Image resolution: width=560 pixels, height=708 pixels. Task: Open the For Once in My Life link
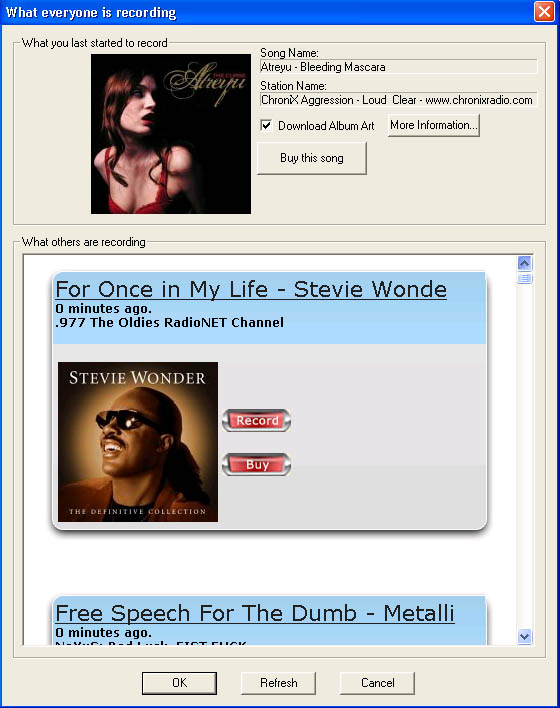[x=251, y=289]
